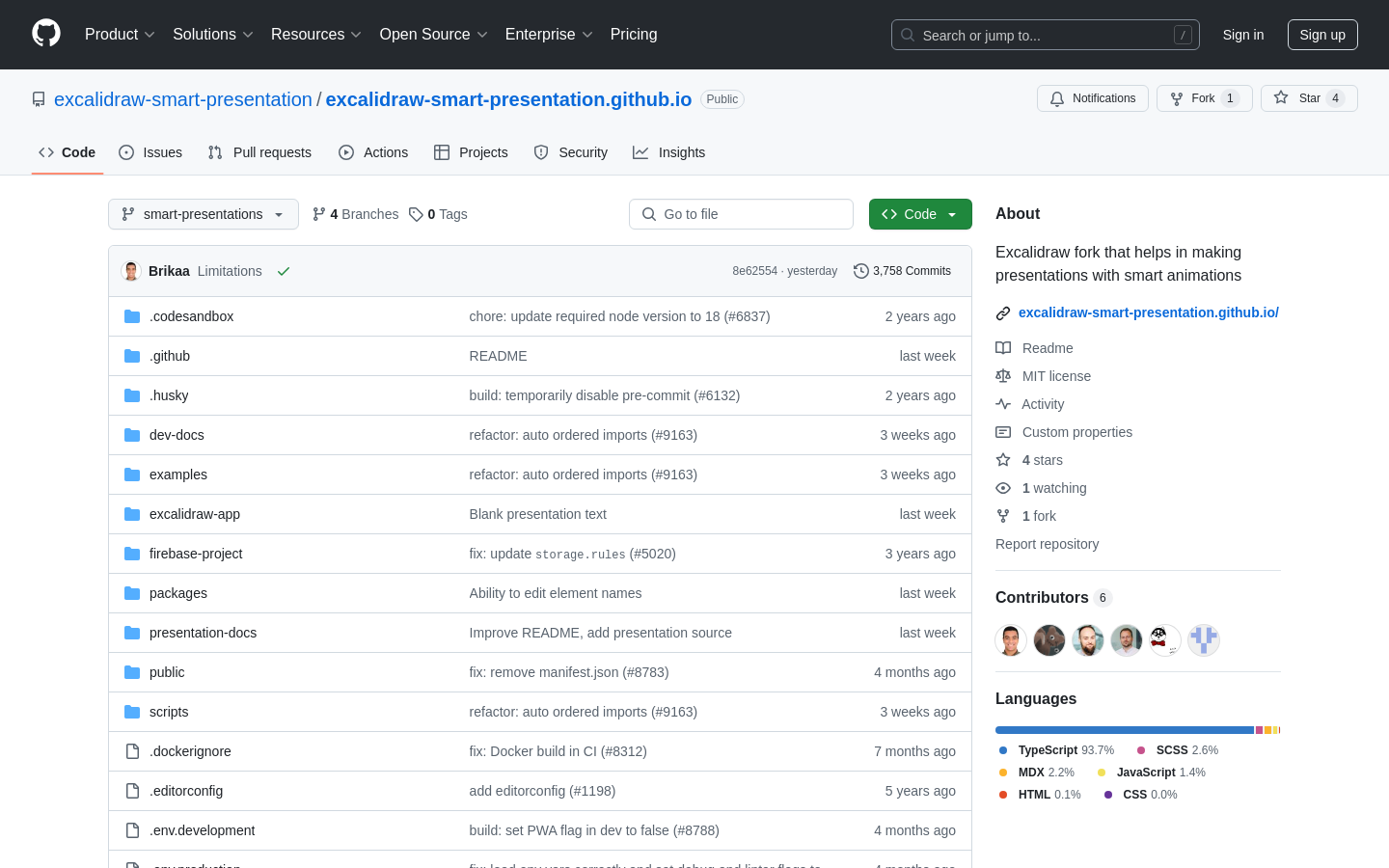
Task: Click the .editorconfig file icon
Action: [132, 791]
